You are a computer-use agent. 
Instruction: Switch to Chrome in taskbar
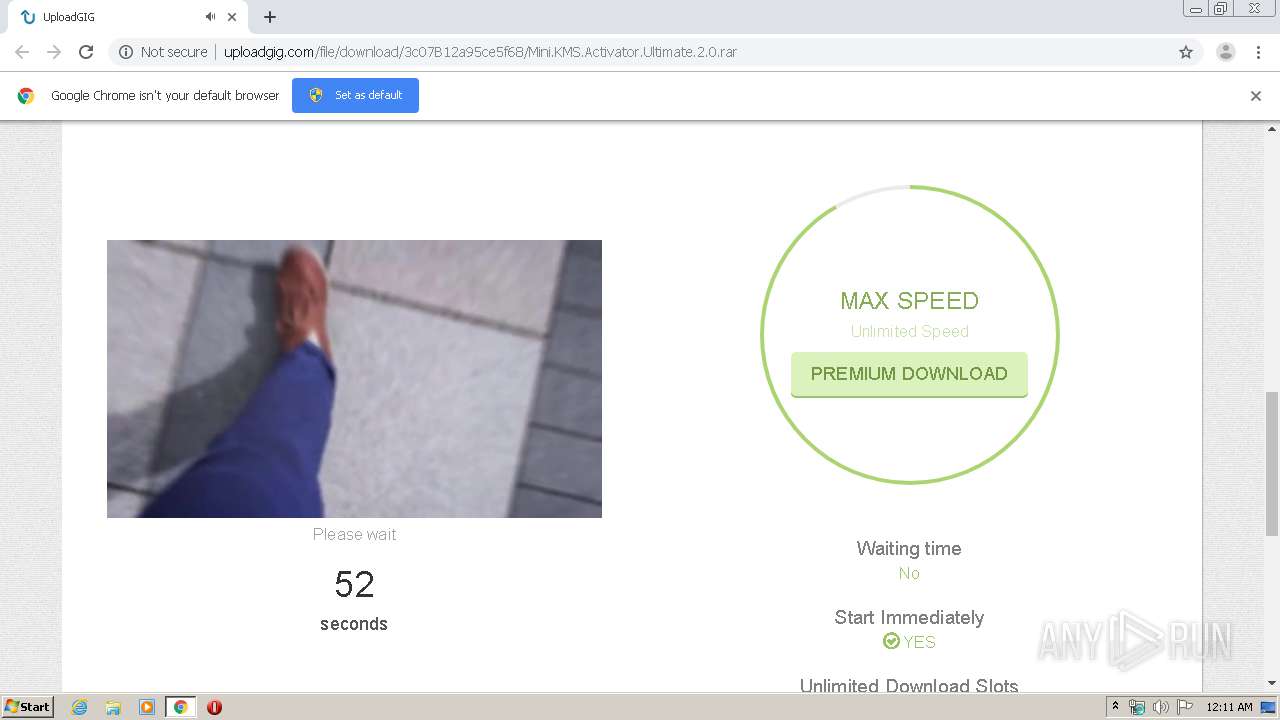[180, 707]
